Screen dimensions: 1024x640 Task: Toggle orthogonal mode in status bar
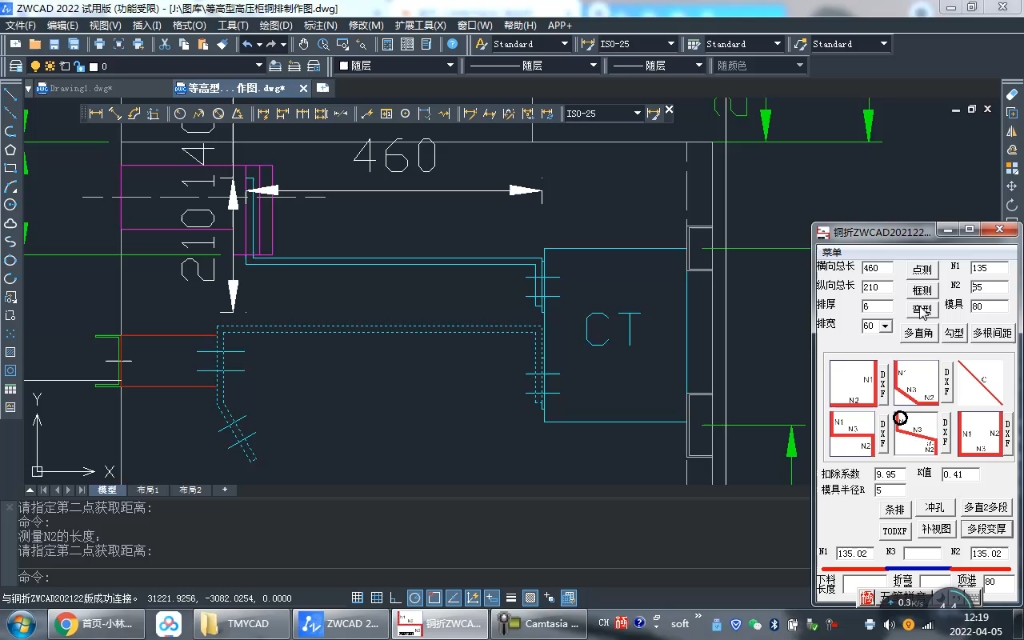point(396,597)
